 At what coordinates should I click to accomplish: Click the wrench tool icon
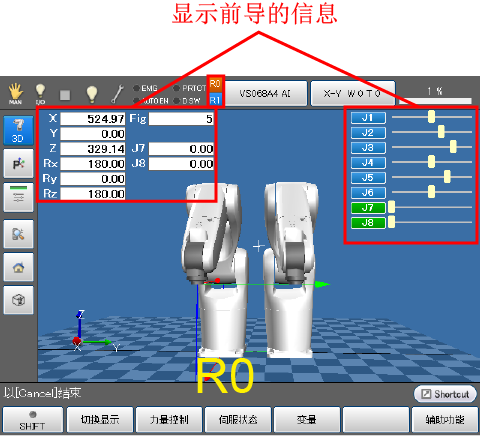117,94
